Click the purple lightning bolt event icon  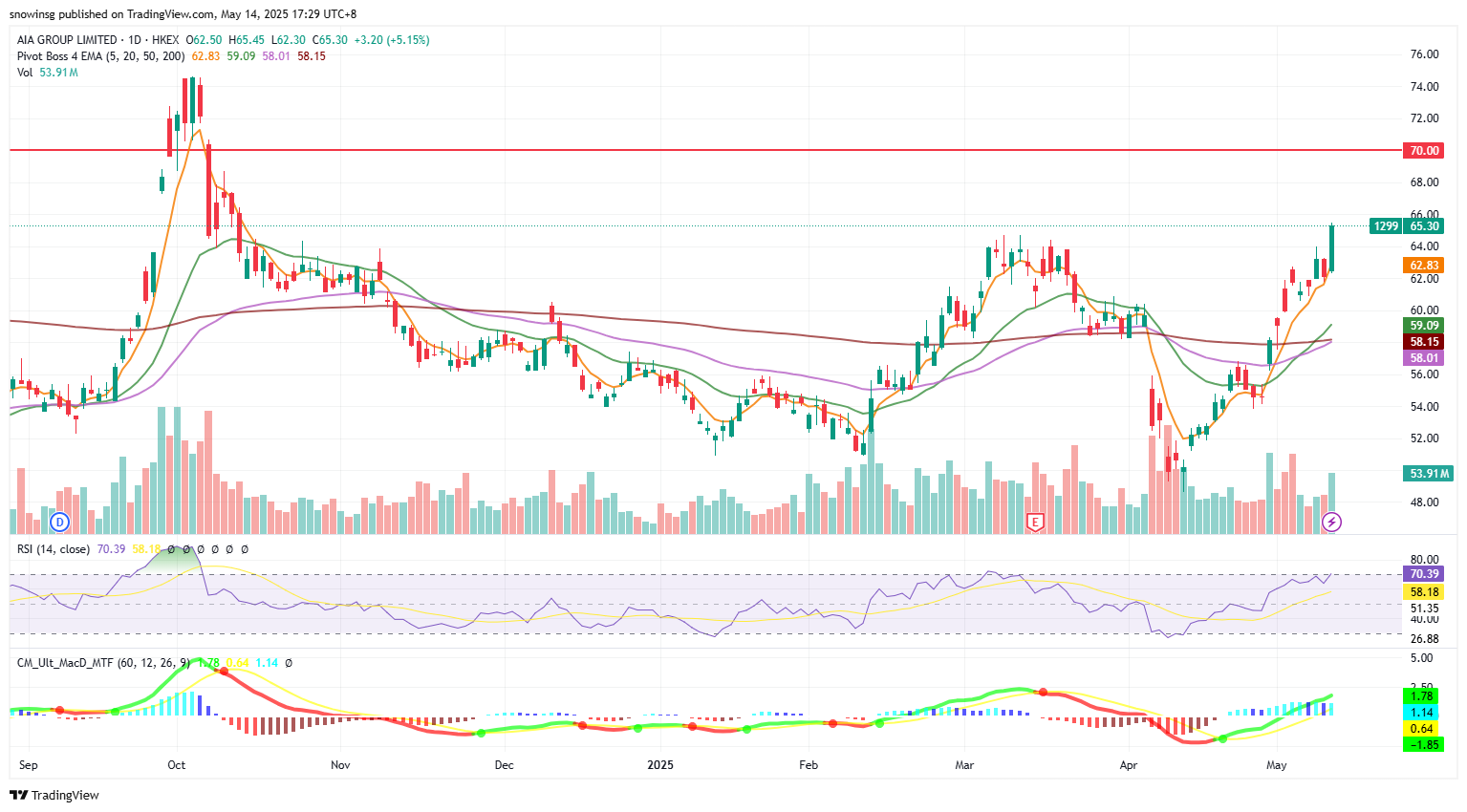coord(1331,522)
